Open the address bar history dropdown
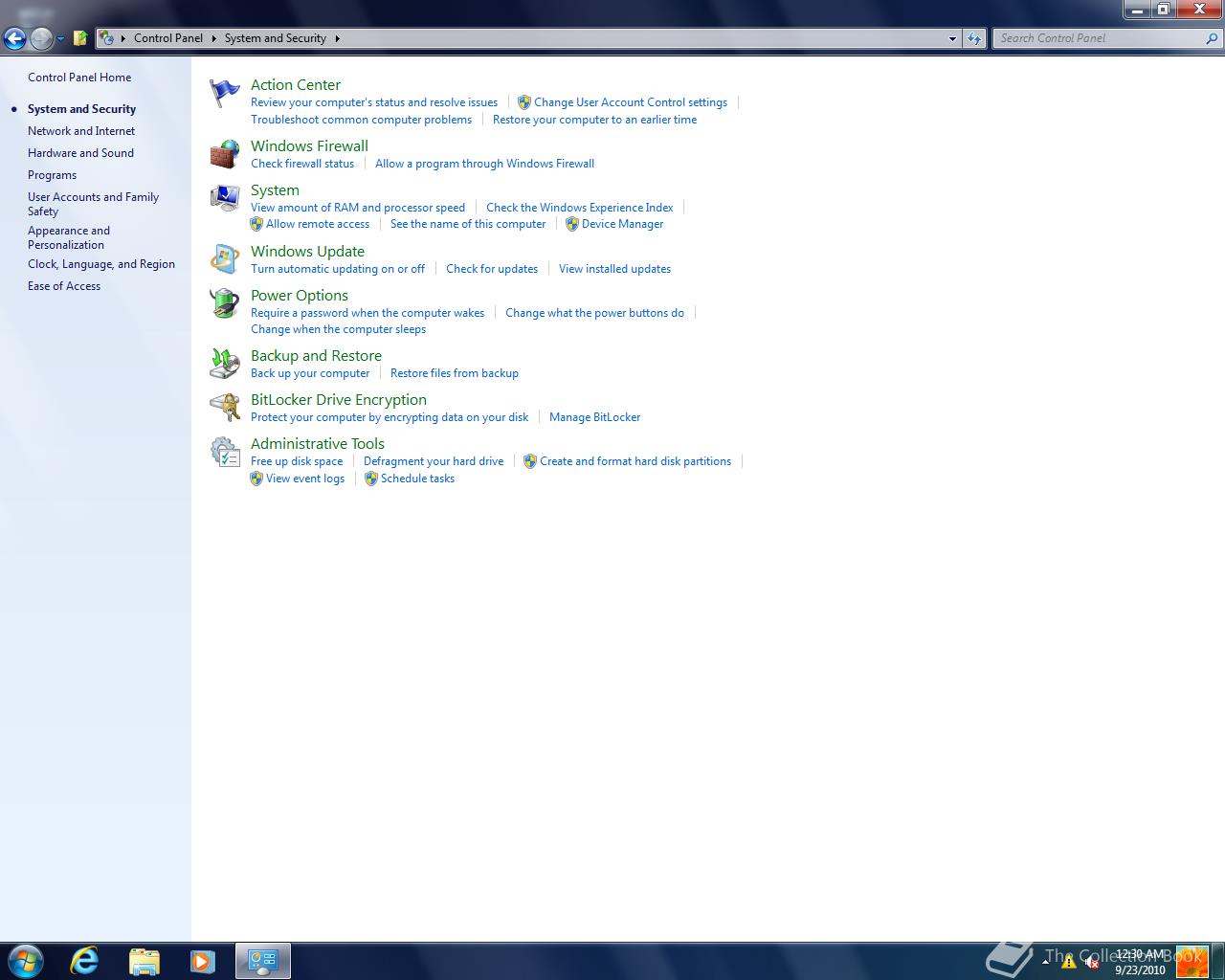The height and width of the screenshot is (980, 1225). (952, 38)
